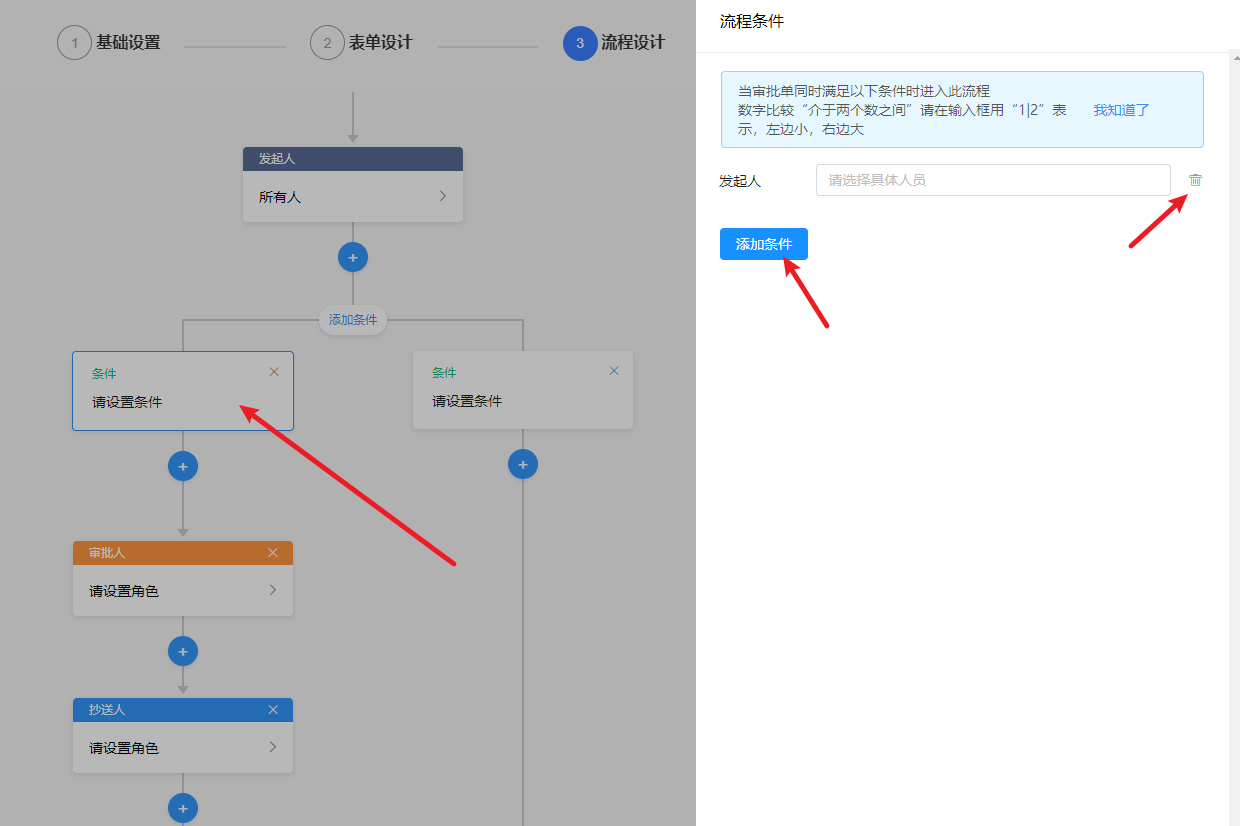Remove the 审批人 node with its × icon
The height and width of the screenshot is (826, 1240).
[273, 552]
